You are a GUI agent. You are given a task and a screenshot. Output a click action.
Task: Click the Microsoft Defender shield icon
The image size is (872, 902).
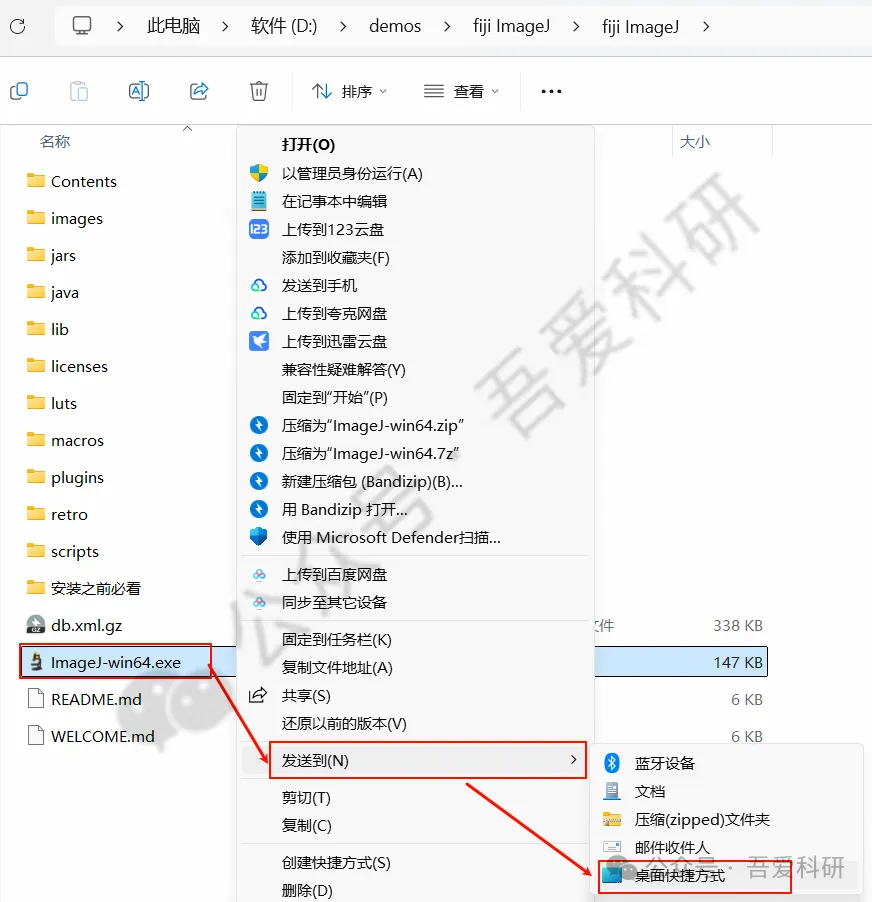click(259, 537)
